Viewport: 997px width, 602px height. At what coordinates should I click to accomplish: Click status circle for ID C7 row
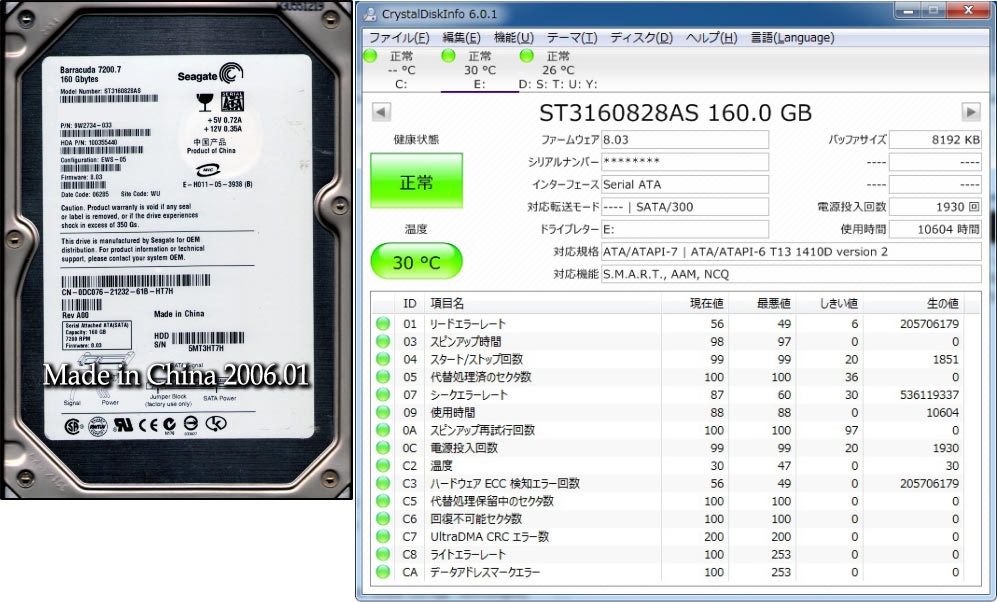pos(383,537)
